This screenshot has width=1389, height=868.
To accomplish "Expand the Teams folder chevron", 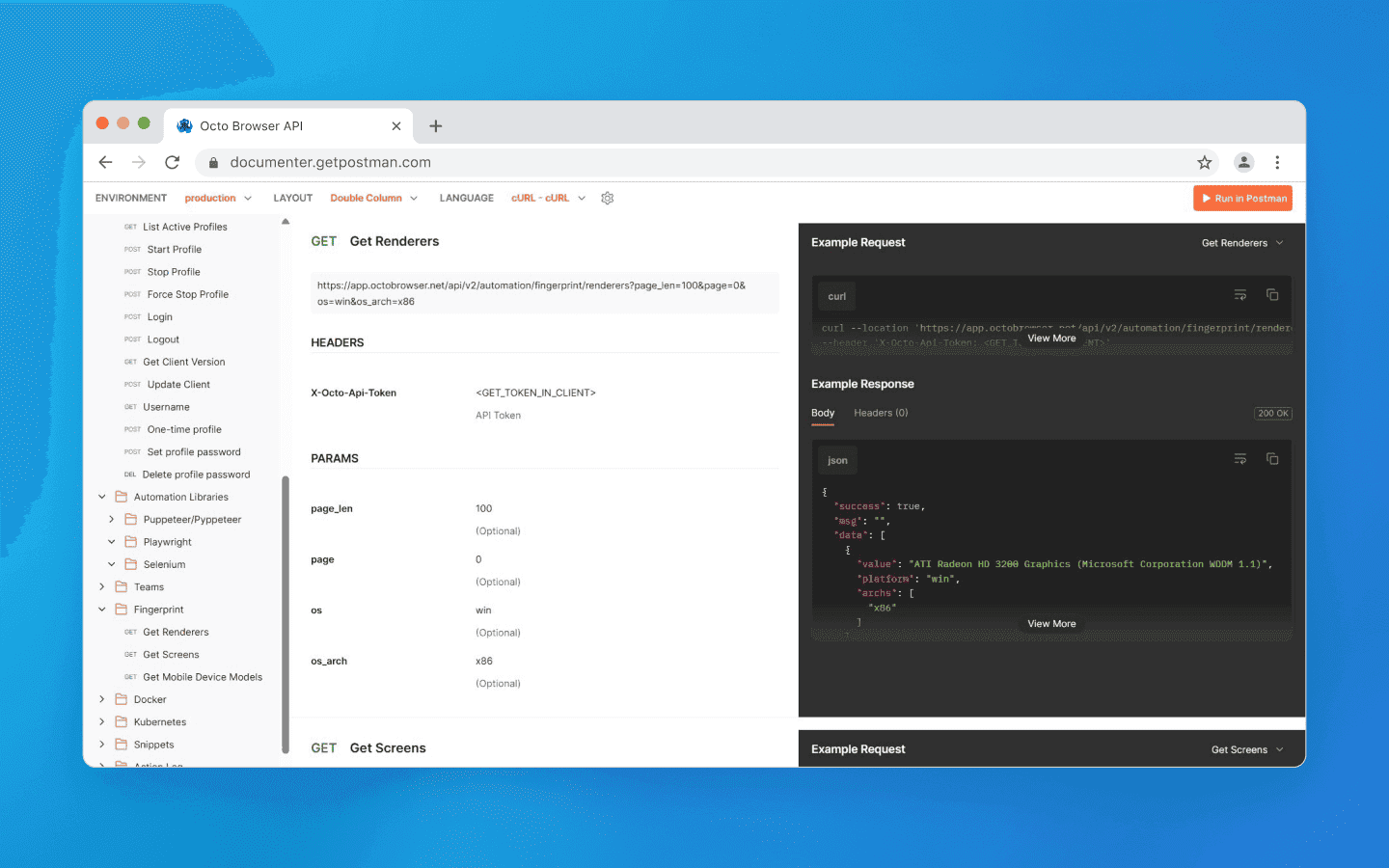I will pos(102,586).
